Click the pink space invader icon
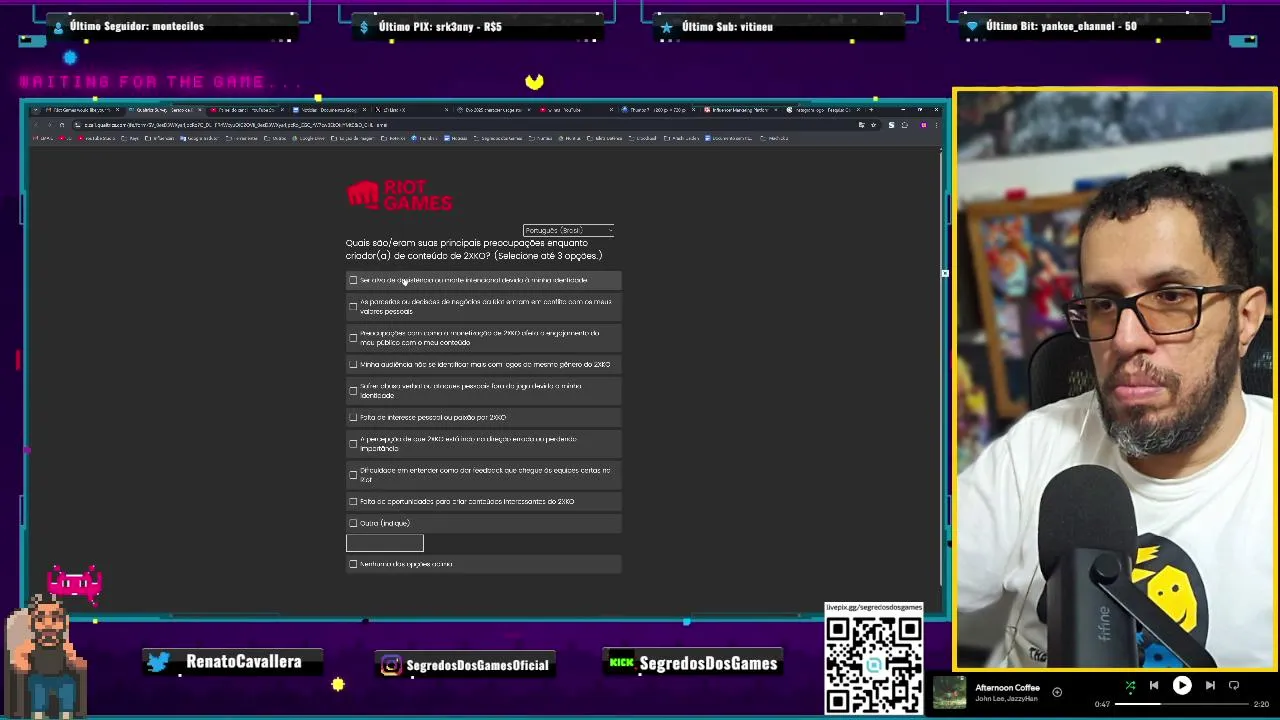Viewport: 1280px width, 720px height. (x=75, y=583)
